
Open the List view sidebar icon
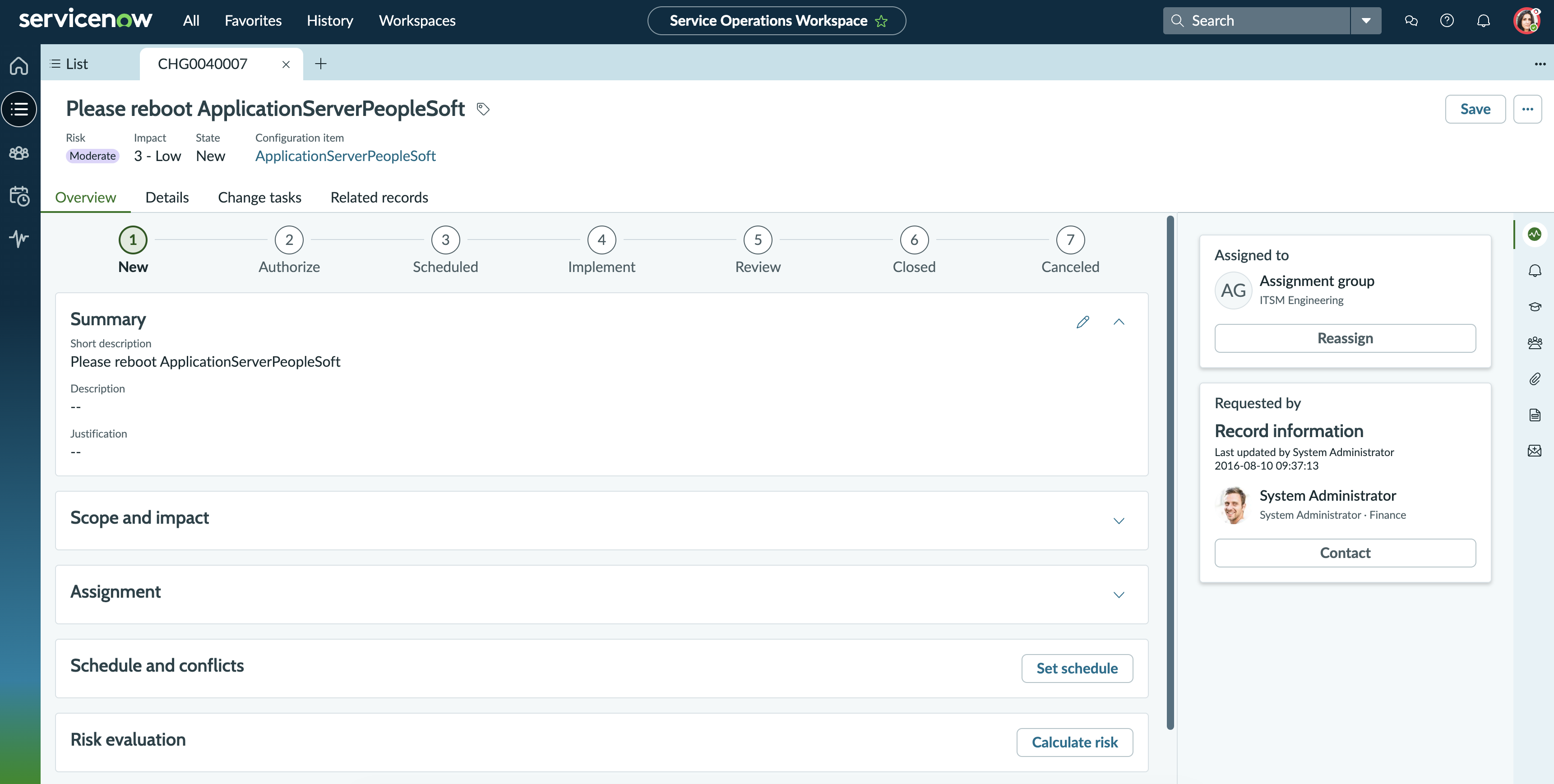coord(19,109)
